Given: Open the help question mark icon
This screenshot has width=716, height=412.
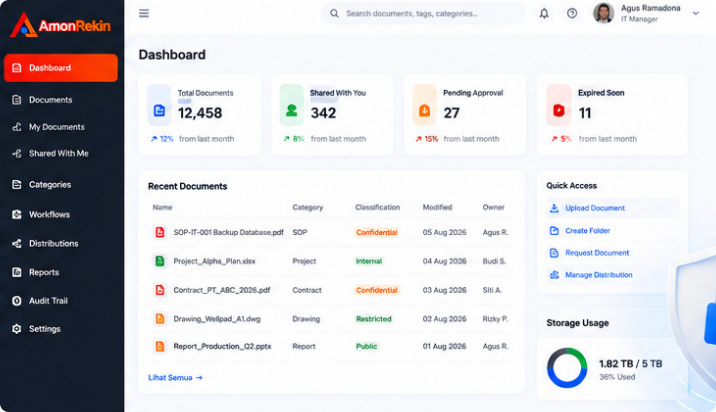Looking at the screenshot, I should pos(572,14).
